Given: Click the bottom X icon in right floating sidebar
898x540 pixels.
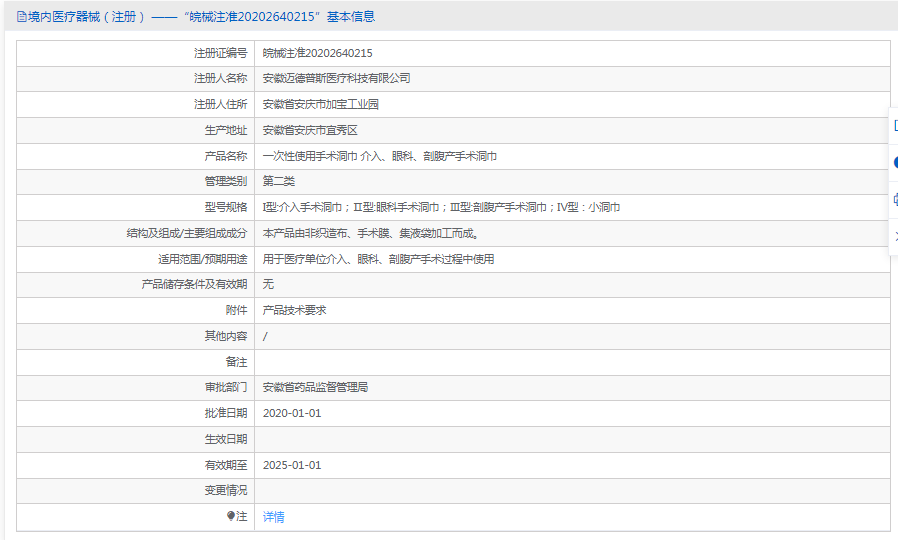Looking at the screenshot, I should (x=894, y=236).
